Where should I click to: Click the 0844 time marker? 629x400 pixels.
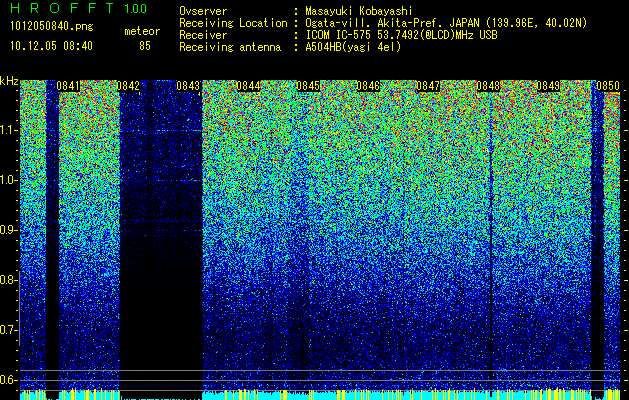pyautogui.click(x=248, y=86)
